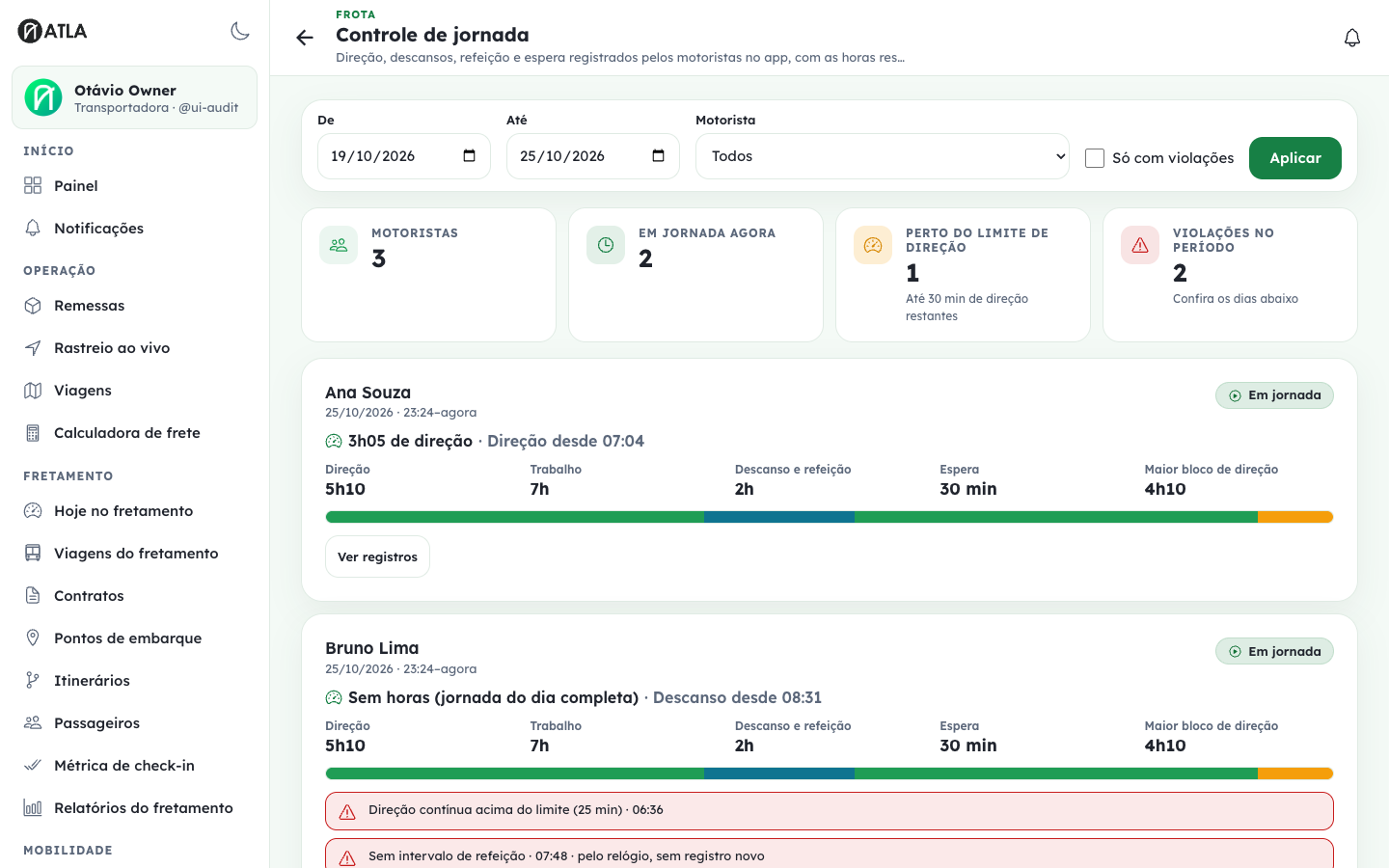Click the De date field value
The width and height of the screenshot is (1389, 868).
click(x=373, y=156)
